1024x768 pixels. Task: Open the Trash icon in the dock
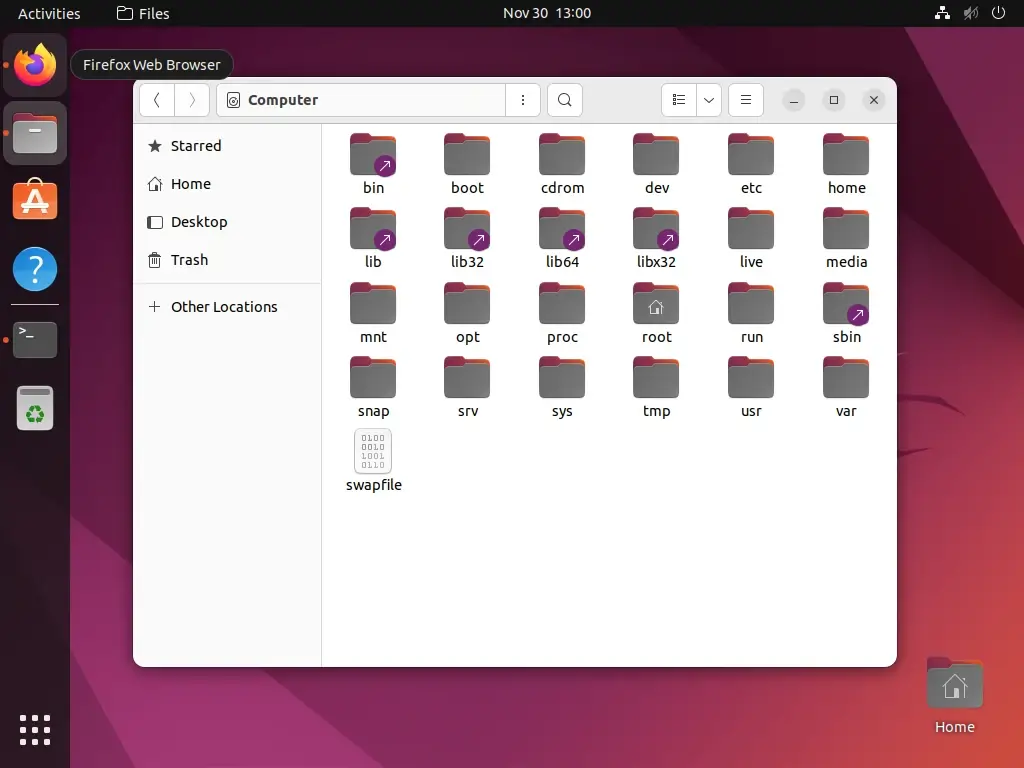pos(35,408)
